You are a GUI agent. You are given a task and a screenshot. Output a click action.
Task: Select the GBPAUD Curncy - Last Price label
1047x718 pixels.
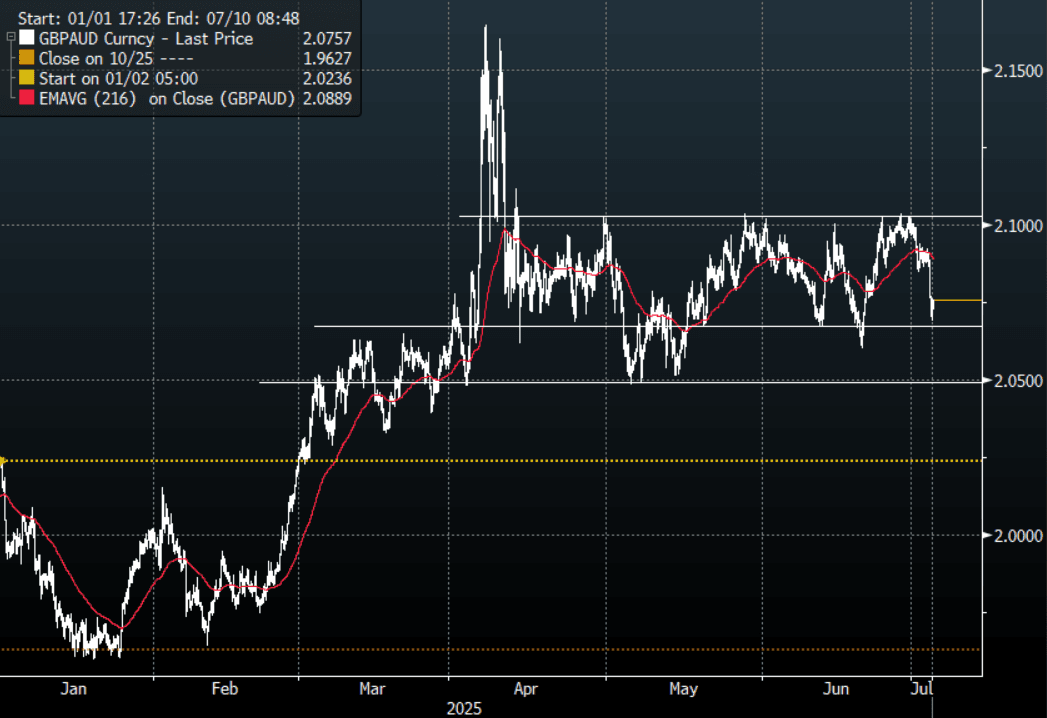pos(146,39)
